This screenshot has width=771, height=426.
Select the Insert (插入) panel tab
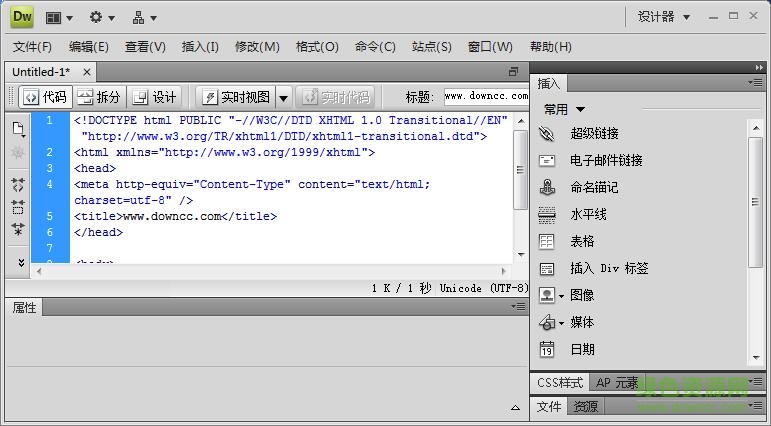pyautogui.click(x=549, y=84)
